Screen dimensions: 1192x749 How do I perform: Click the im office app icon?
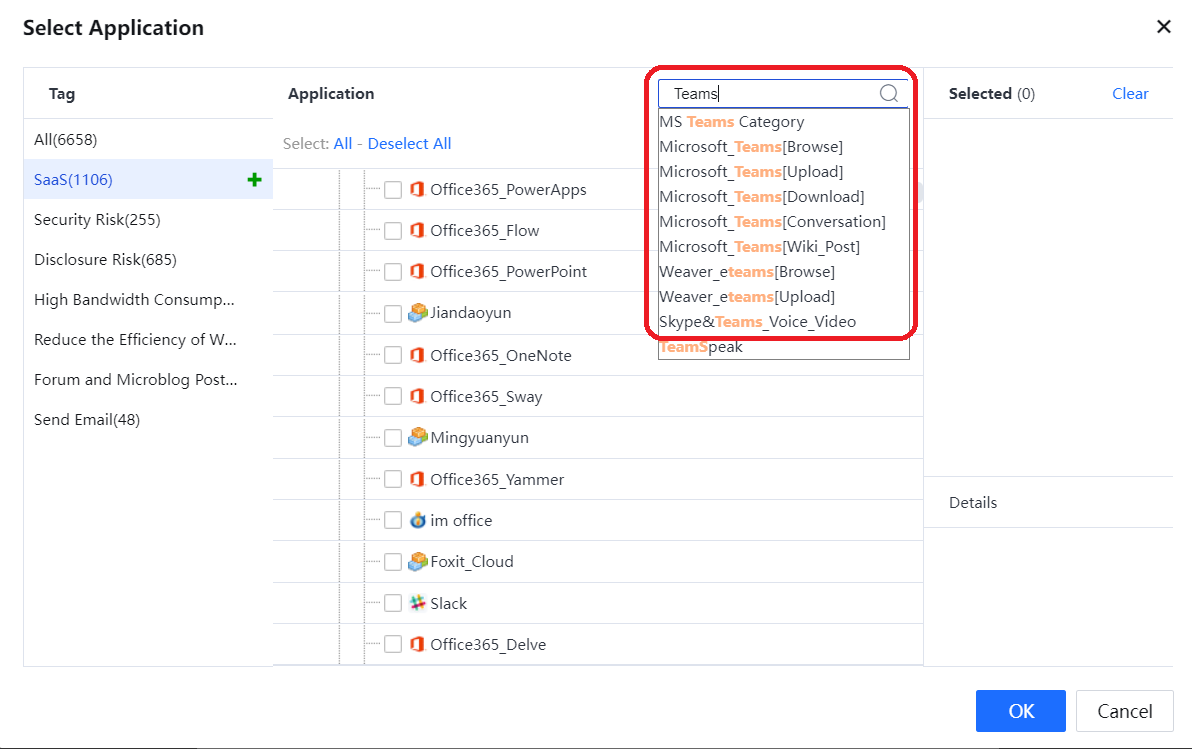417,520
